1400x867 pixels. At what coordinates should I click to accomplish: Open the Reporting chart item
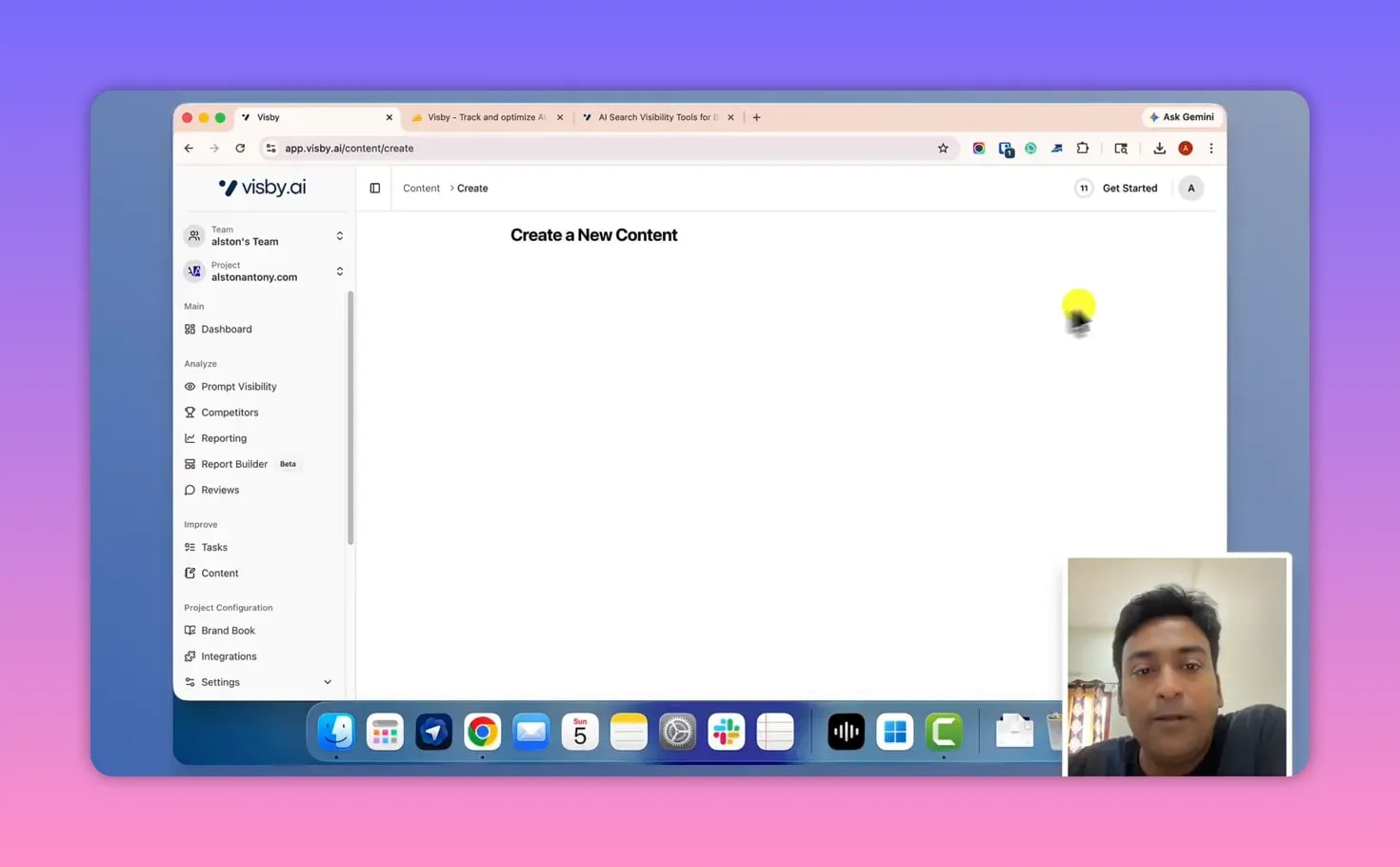click(223, 438)
